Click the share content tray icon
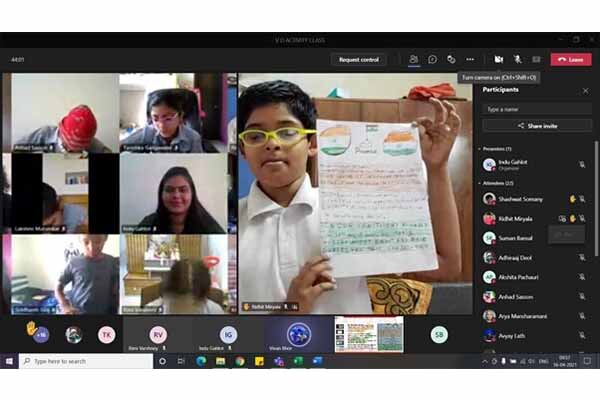The width and height of the screenshot is (600, 400). [x=536, y=59]
